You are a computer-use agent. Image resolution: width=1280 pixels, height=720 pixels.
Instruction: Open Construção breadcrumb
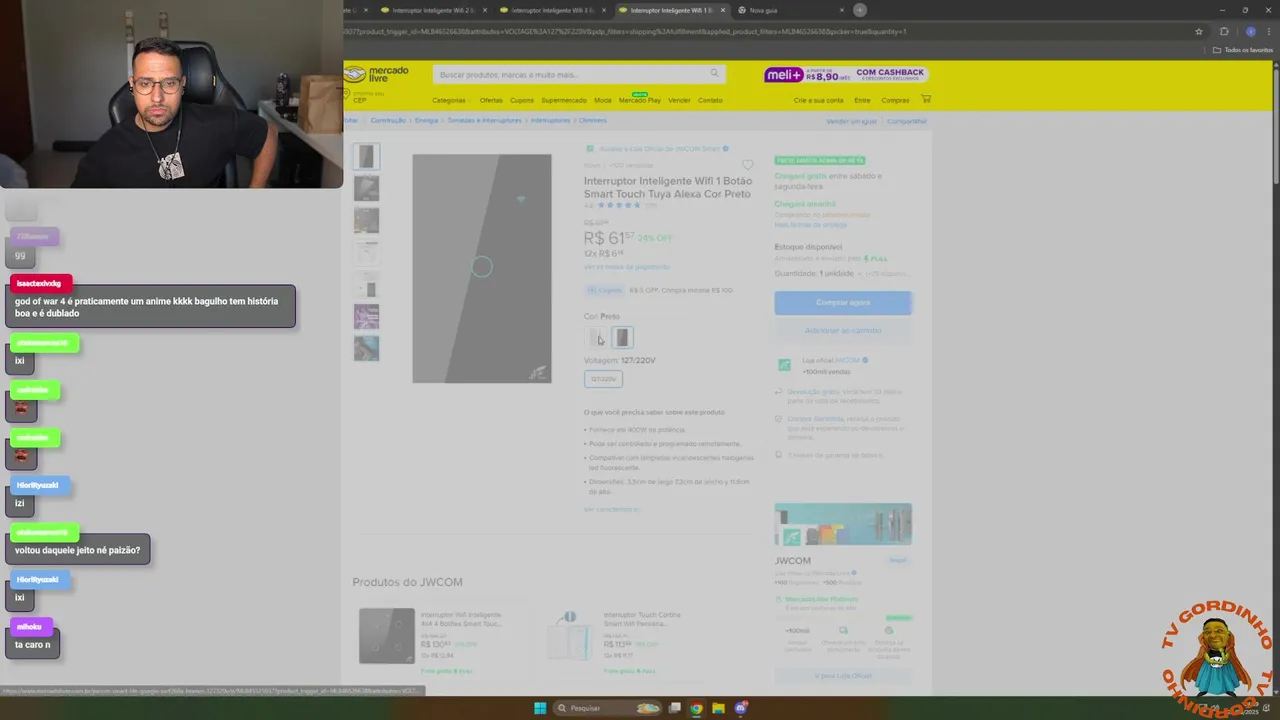(x=388, y=120)
